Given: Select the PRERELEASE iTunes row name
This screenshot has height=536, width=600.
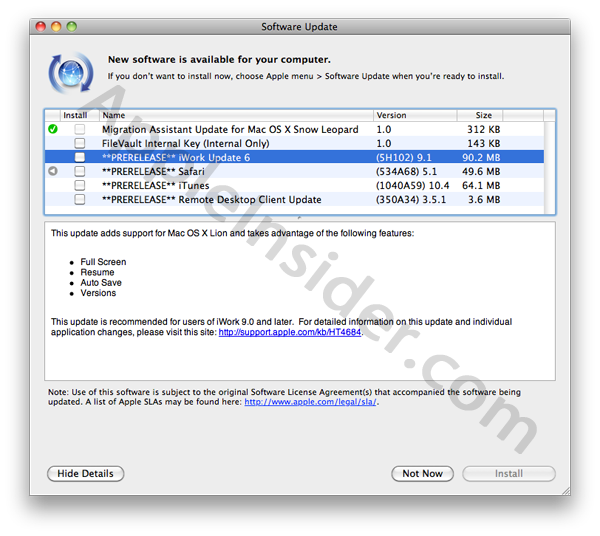Looking at the screenshot, I should pyautogui.click(x=155, y=186).
